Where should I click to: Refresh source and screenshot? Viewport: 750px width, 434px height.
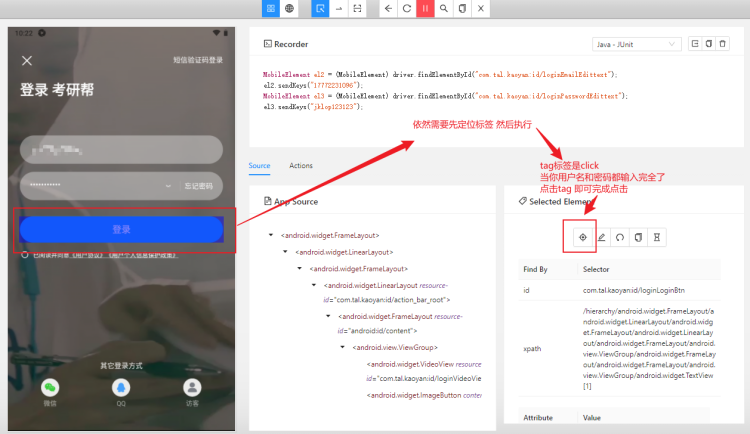tap(407, 8)
